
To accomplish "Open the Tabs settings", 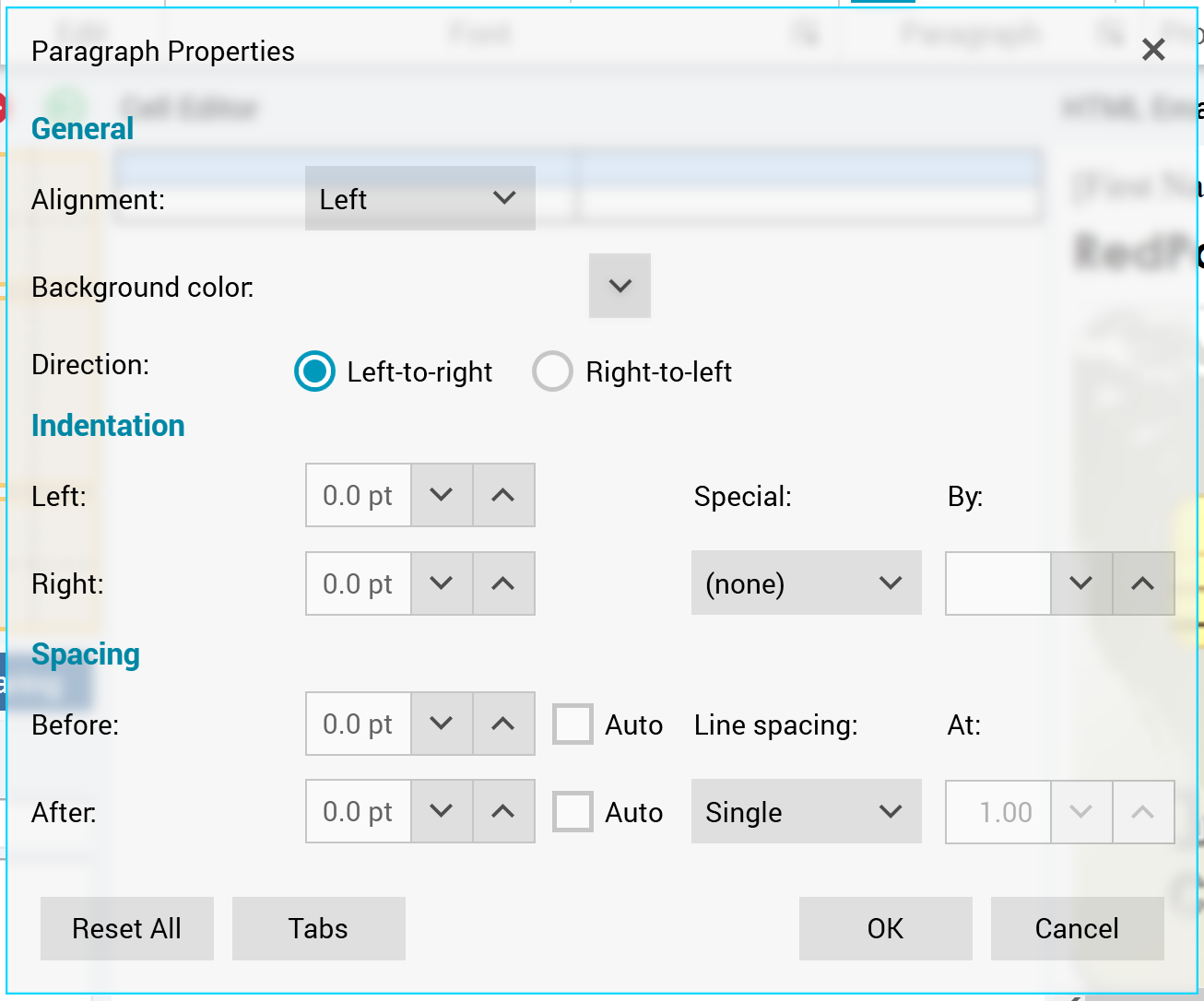I will (318, 928).
